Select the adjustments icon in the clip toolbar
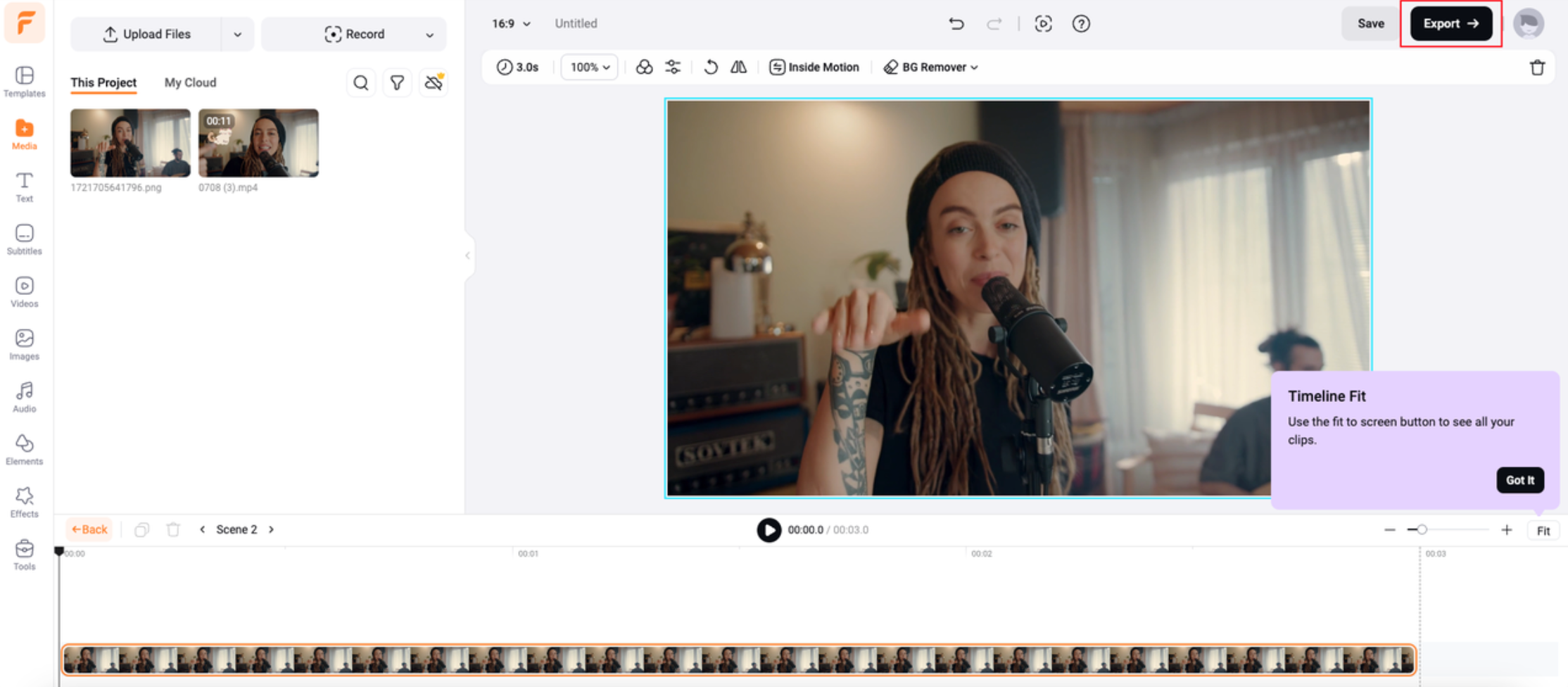1568x687 pixels. 674,67
